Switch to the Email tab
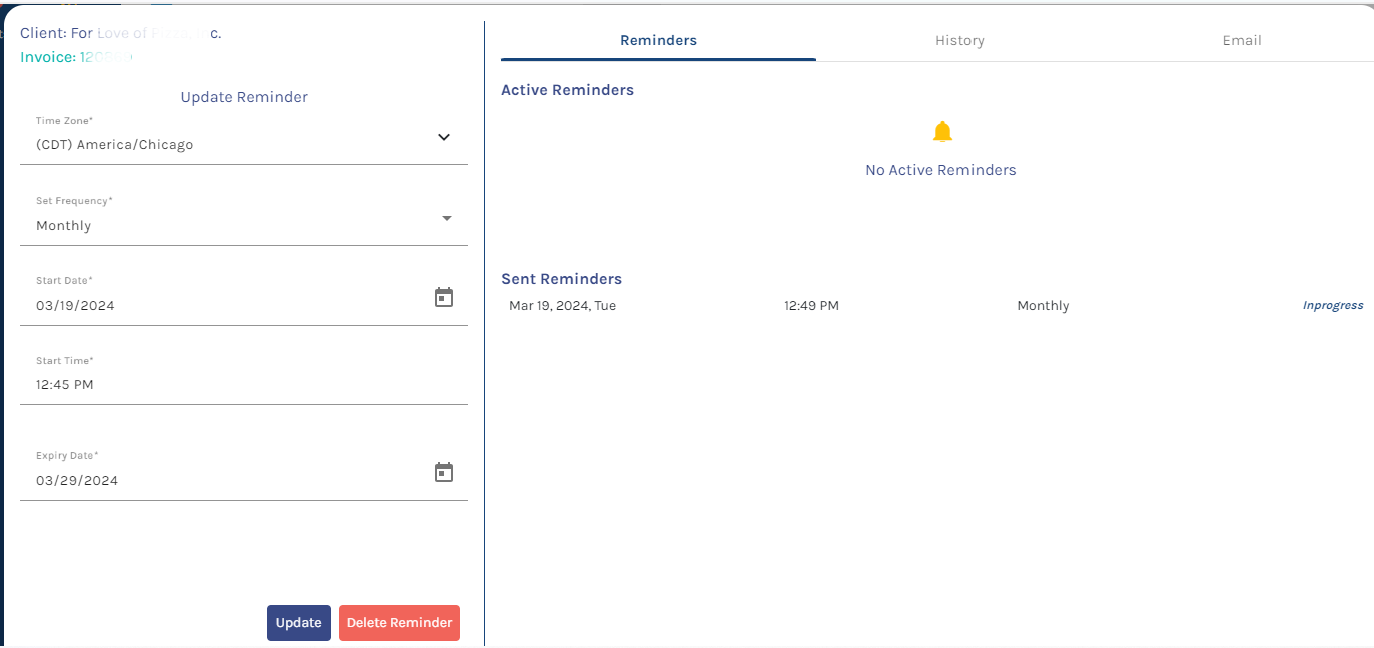Viewport: 1374px width, 648px height. [x=1242, y=41]
